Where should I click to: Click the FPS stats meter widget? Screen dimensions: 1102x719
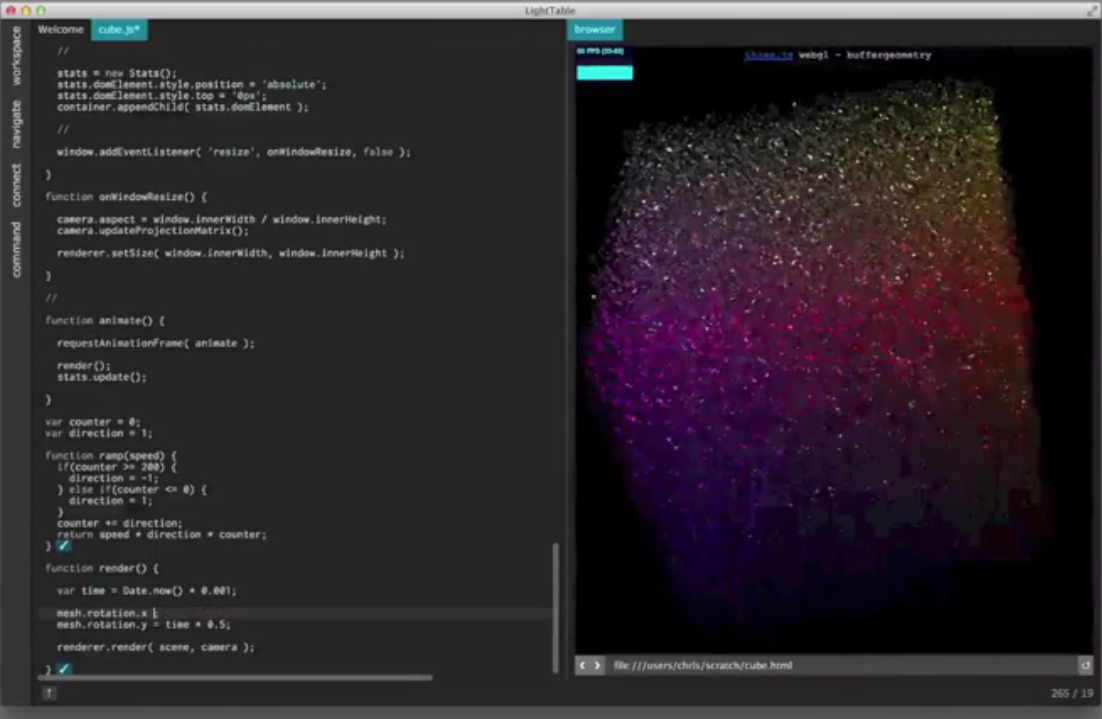tap(604, 67)
